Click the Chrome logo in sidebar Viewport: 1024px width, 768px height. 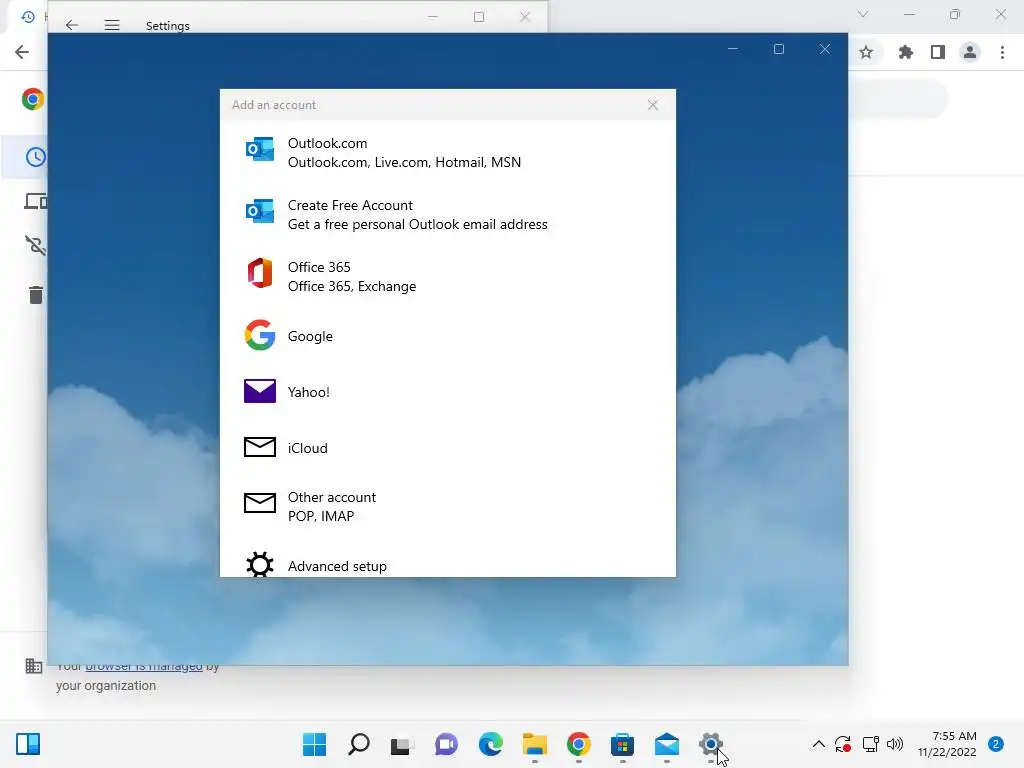pyautogui.click(x=33, y=99)
